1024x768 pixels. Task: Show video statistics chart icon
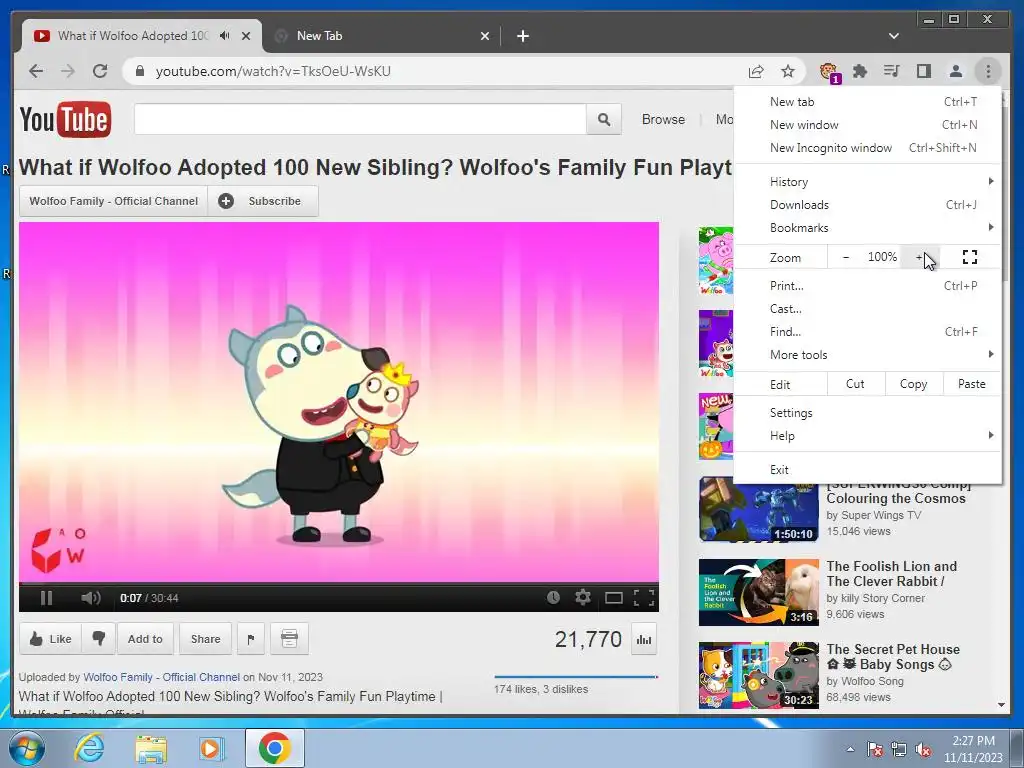click(x=644, y=639)
